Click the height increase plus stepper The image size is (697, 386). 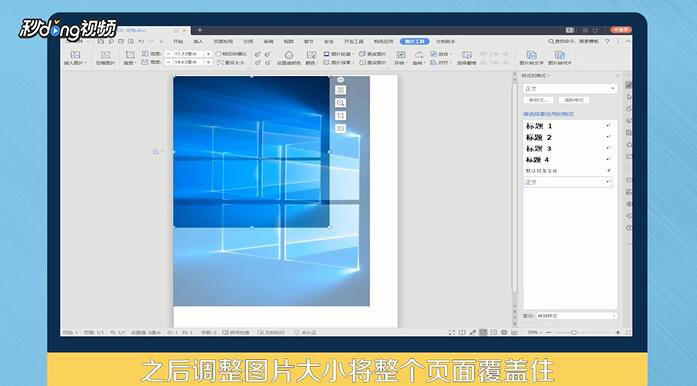point(208,54)
